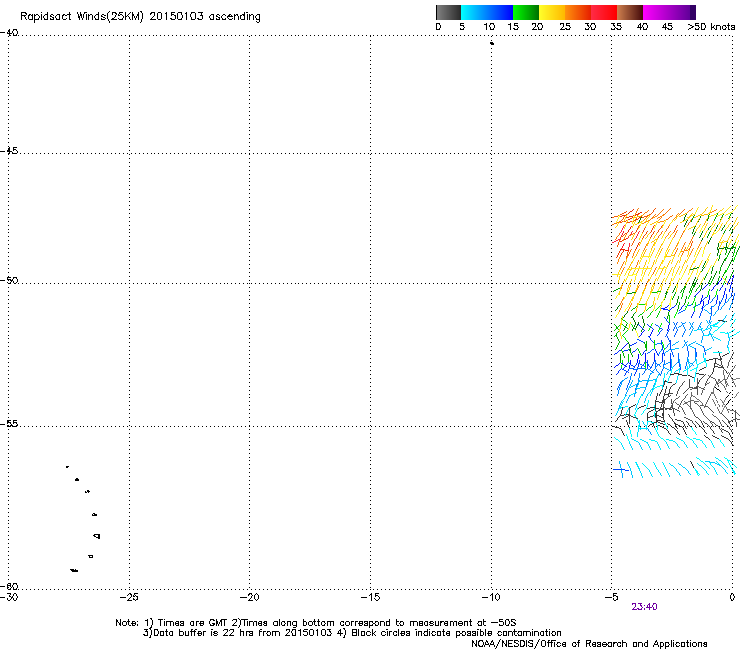Click the '-20' longitude axis label

click(249, 598)
